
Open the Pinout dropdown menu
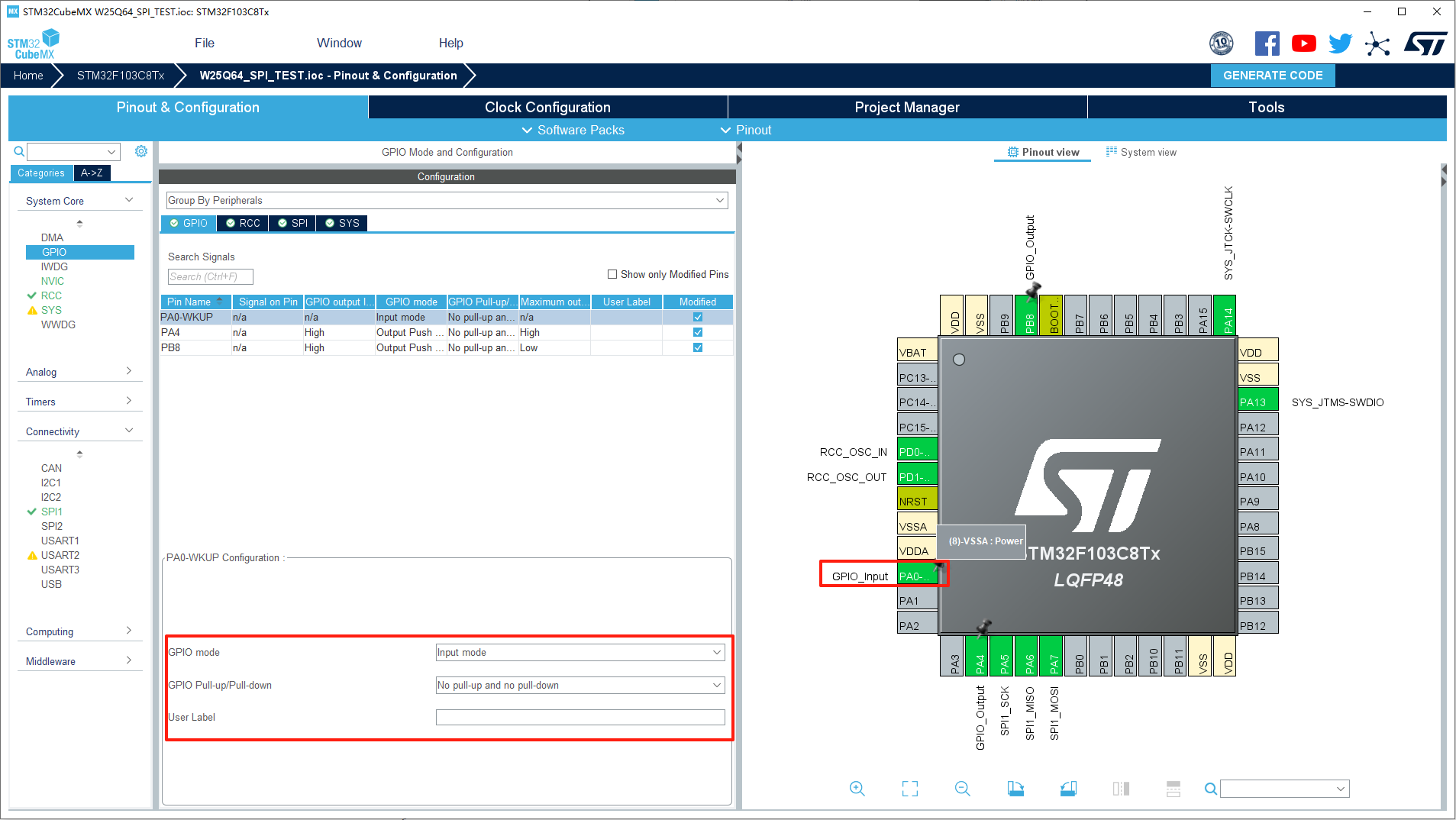[746, 130]
